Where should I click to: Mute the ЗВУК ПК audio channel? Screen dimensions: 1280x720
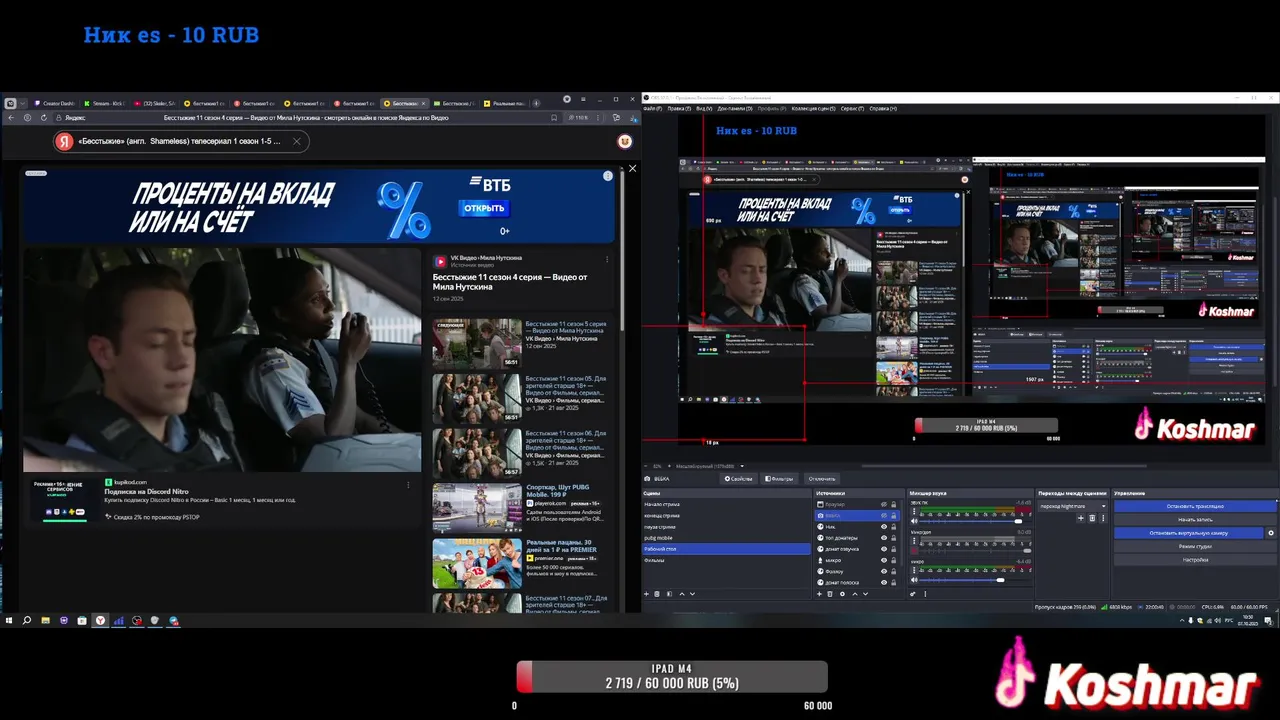[x=914, y=521]
